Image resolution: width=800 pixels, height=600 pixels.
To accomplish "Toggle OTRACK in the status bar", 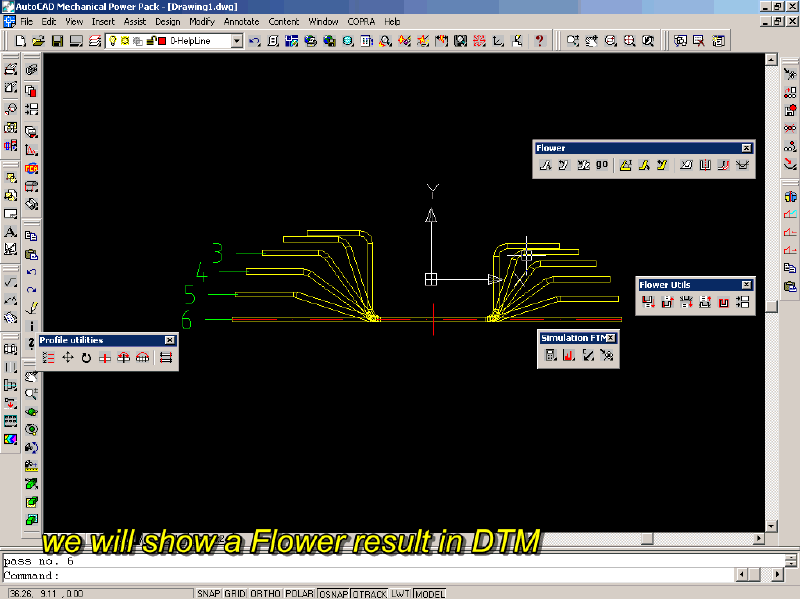I will pos(370,594).
